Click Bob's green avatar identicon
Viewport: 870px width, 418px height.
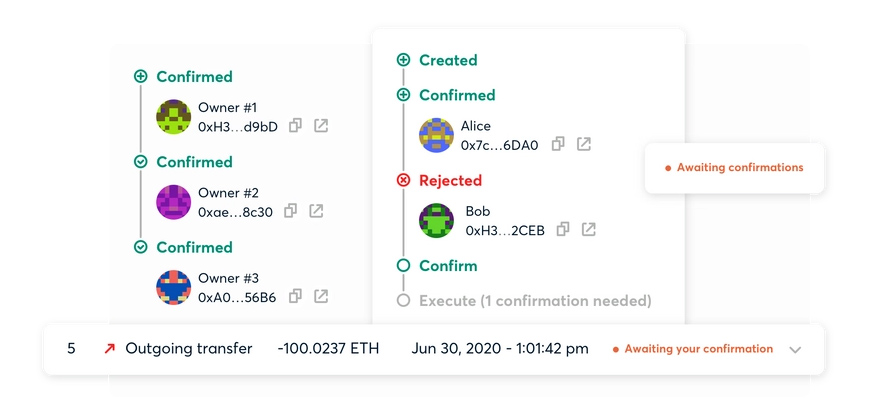pos(436,220)
